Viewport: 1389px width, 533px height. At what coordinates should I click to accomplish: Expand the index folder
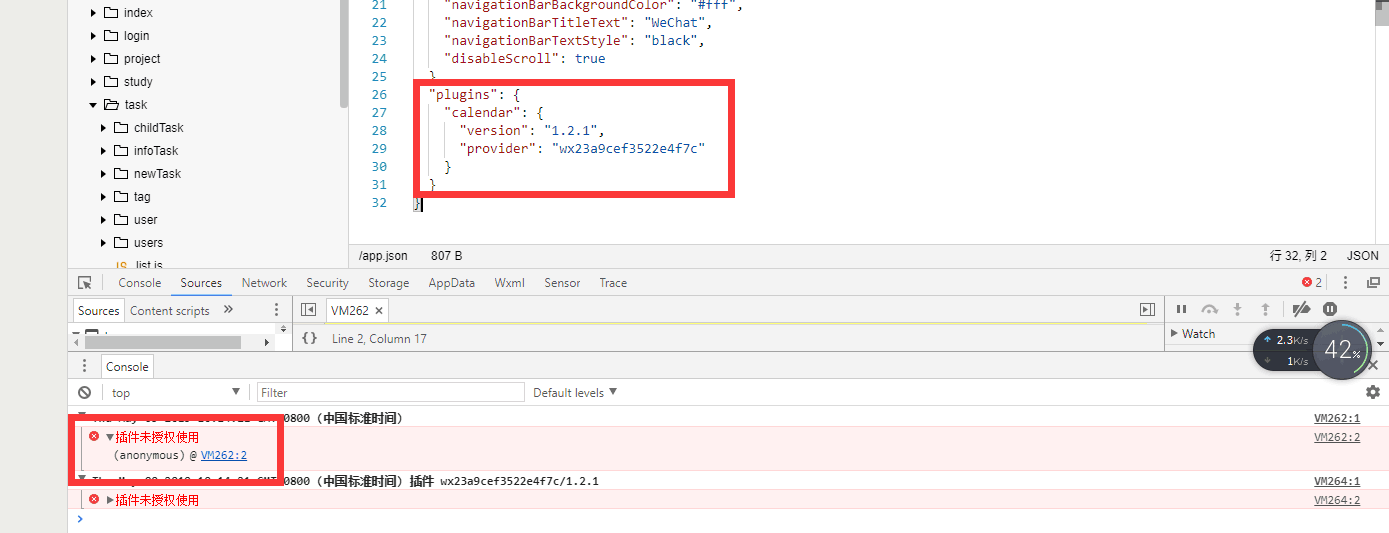point(94,13)
